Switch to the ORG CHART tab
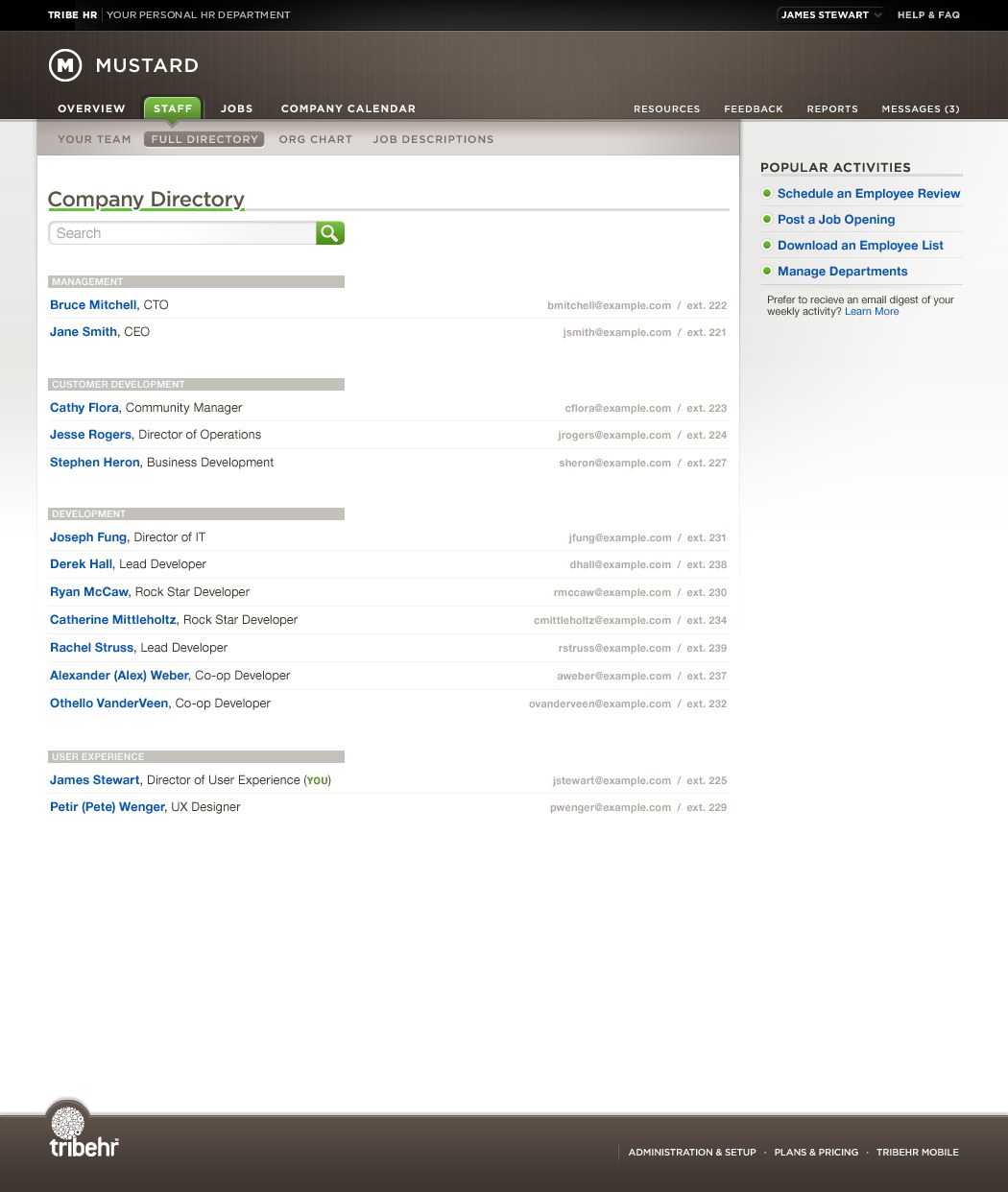Image resolution: width=1008 pixels, height=1192 pixels. pos(315,139)
